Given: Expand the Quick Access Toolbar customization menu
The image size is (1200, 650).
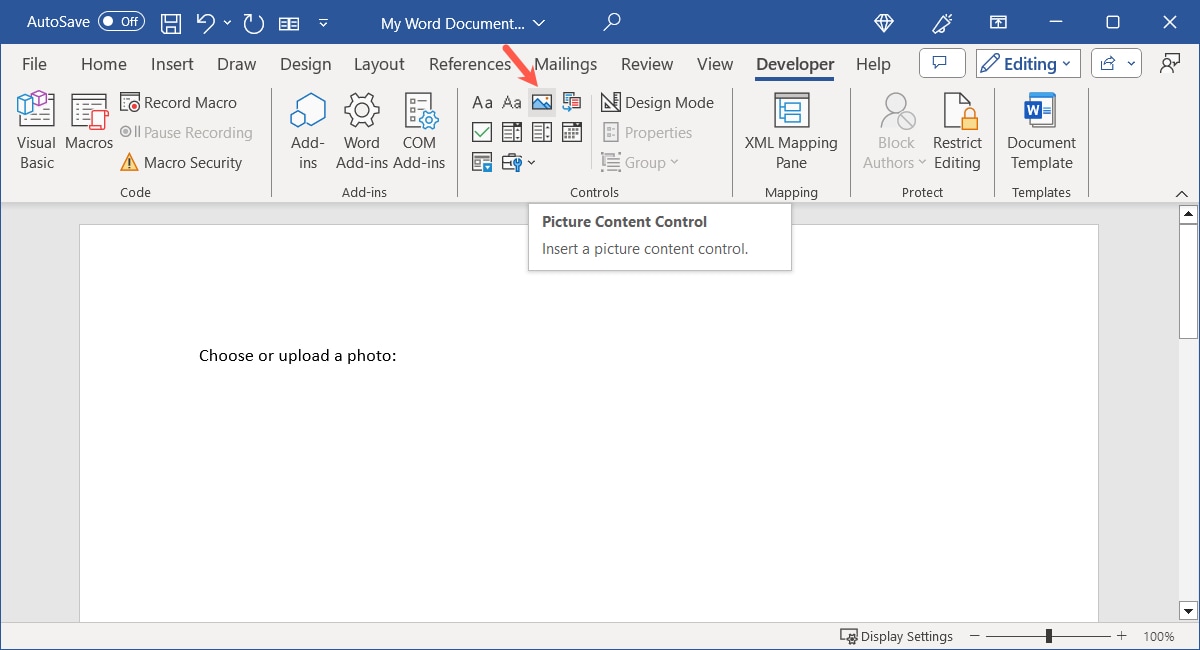Looking at the screenshot, I should coord(323,22).
